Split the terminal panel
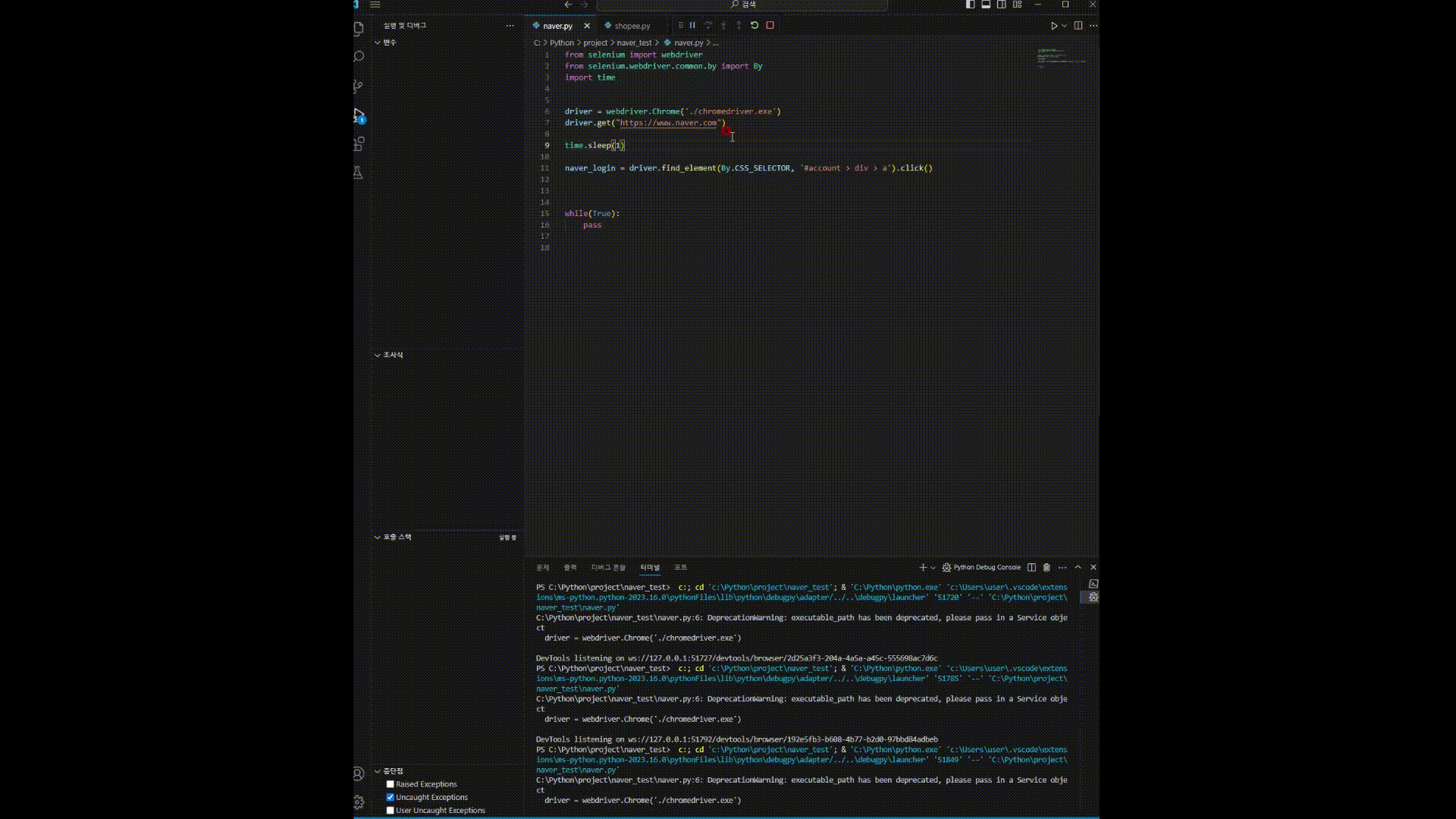The height and width of the screenshot is (819, 1456). point(1031,567)
